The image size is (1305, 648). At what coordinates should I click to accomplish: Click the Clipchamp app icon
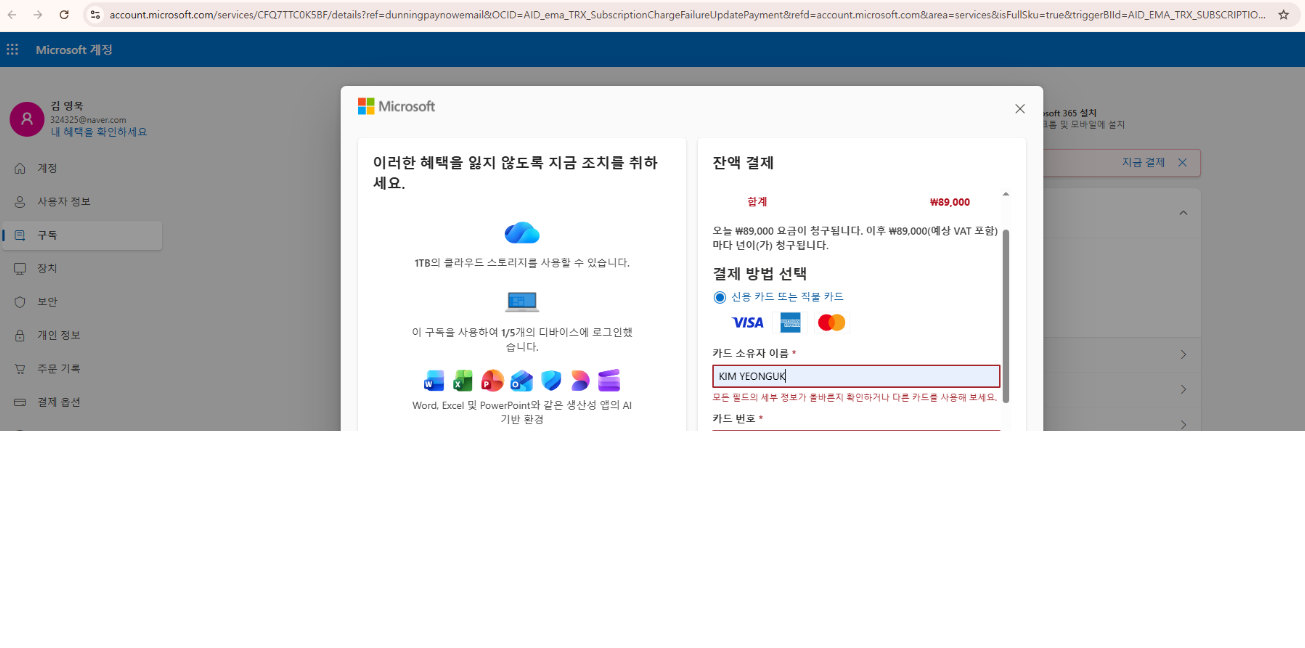click(x=609, y=381)
